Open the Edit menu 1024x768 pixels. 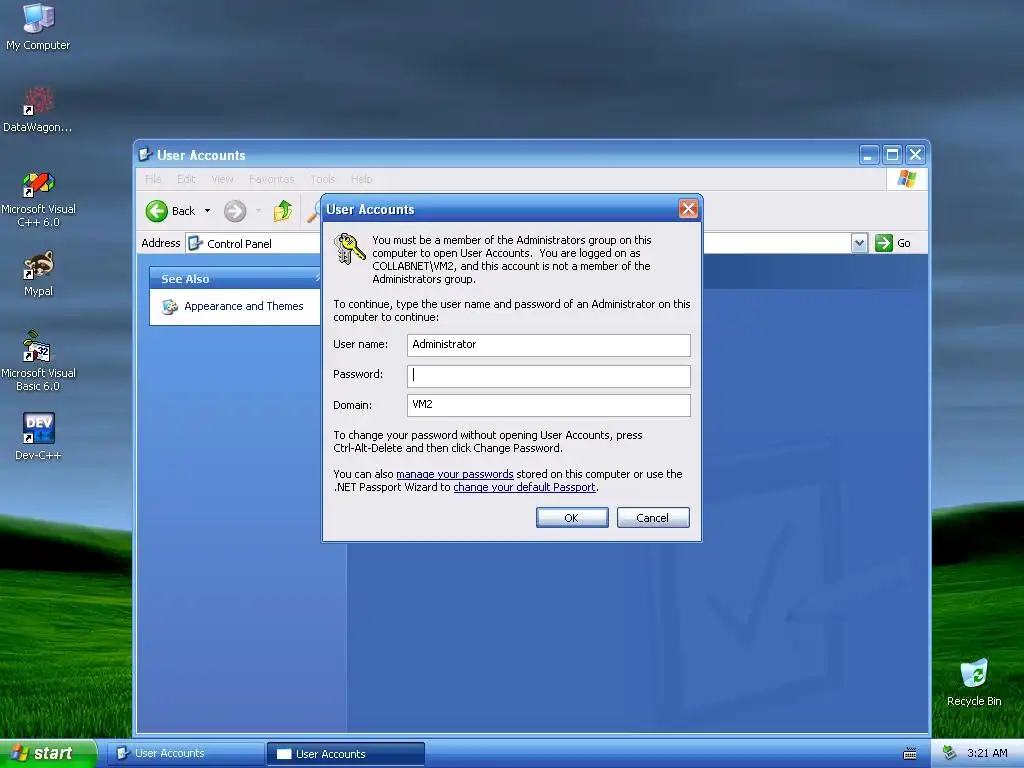(x=186, y=179)
